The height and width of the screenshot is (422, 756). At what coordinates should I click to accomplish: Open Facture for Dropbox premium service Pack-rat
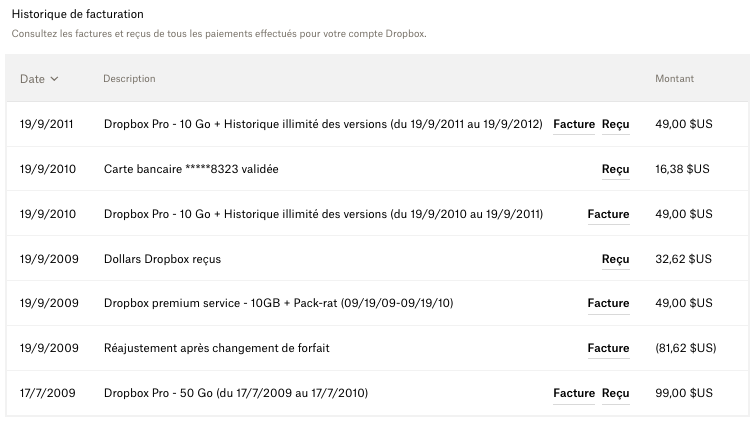(608, 304)
